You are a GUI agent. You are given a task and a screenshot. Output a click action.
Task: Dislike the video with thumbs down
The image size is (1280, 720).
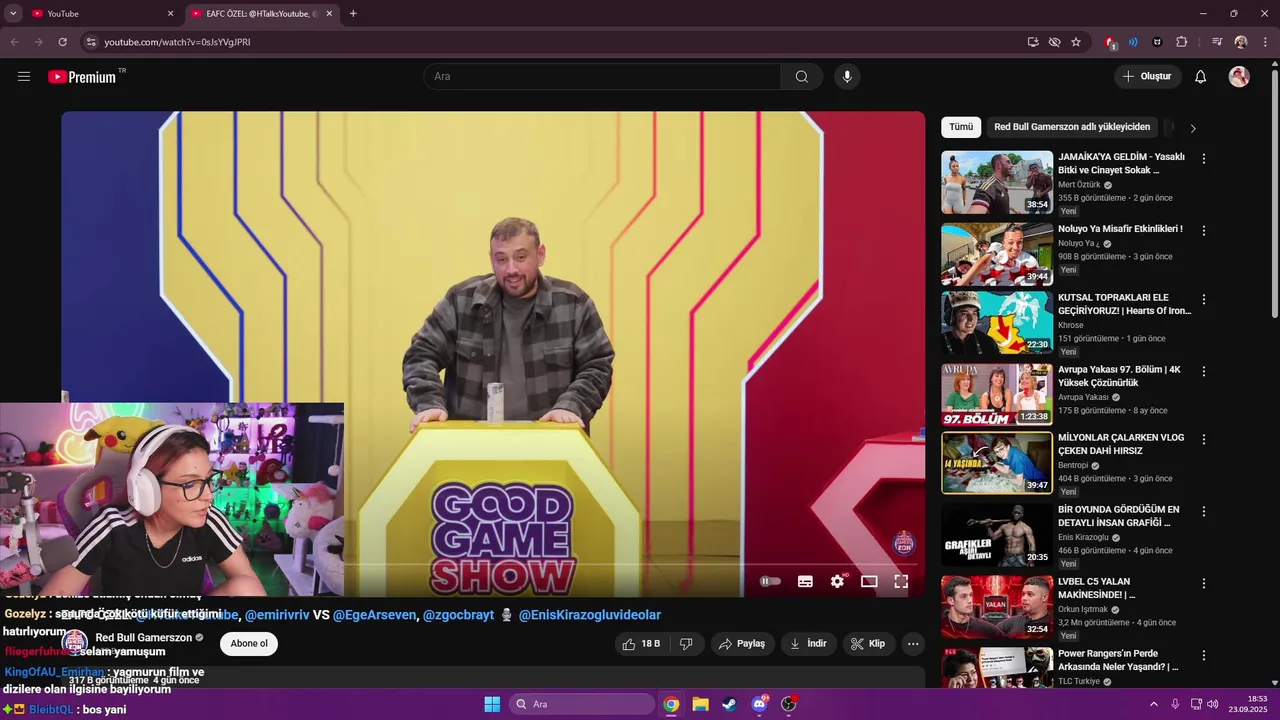pos(686,644)
